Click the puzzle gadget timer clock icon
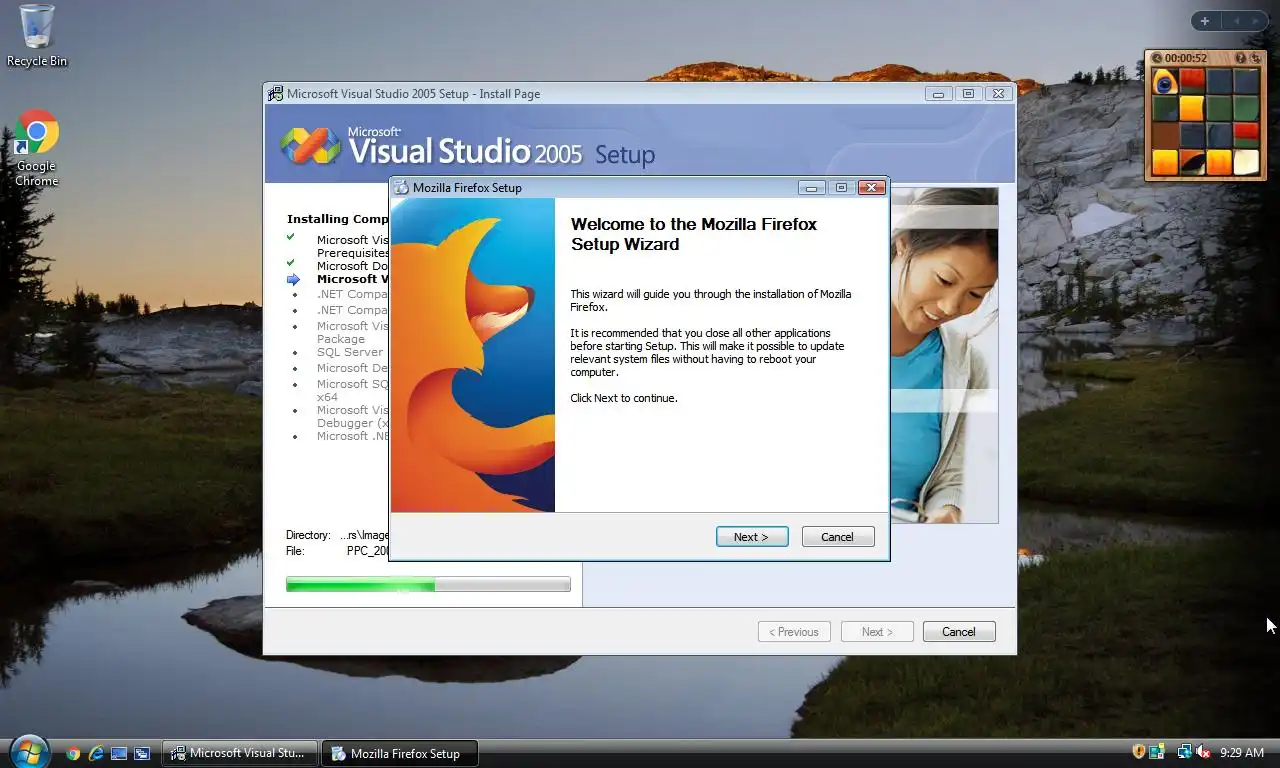The height and width of the screenshot is (768, 1280). point(1157,58)
